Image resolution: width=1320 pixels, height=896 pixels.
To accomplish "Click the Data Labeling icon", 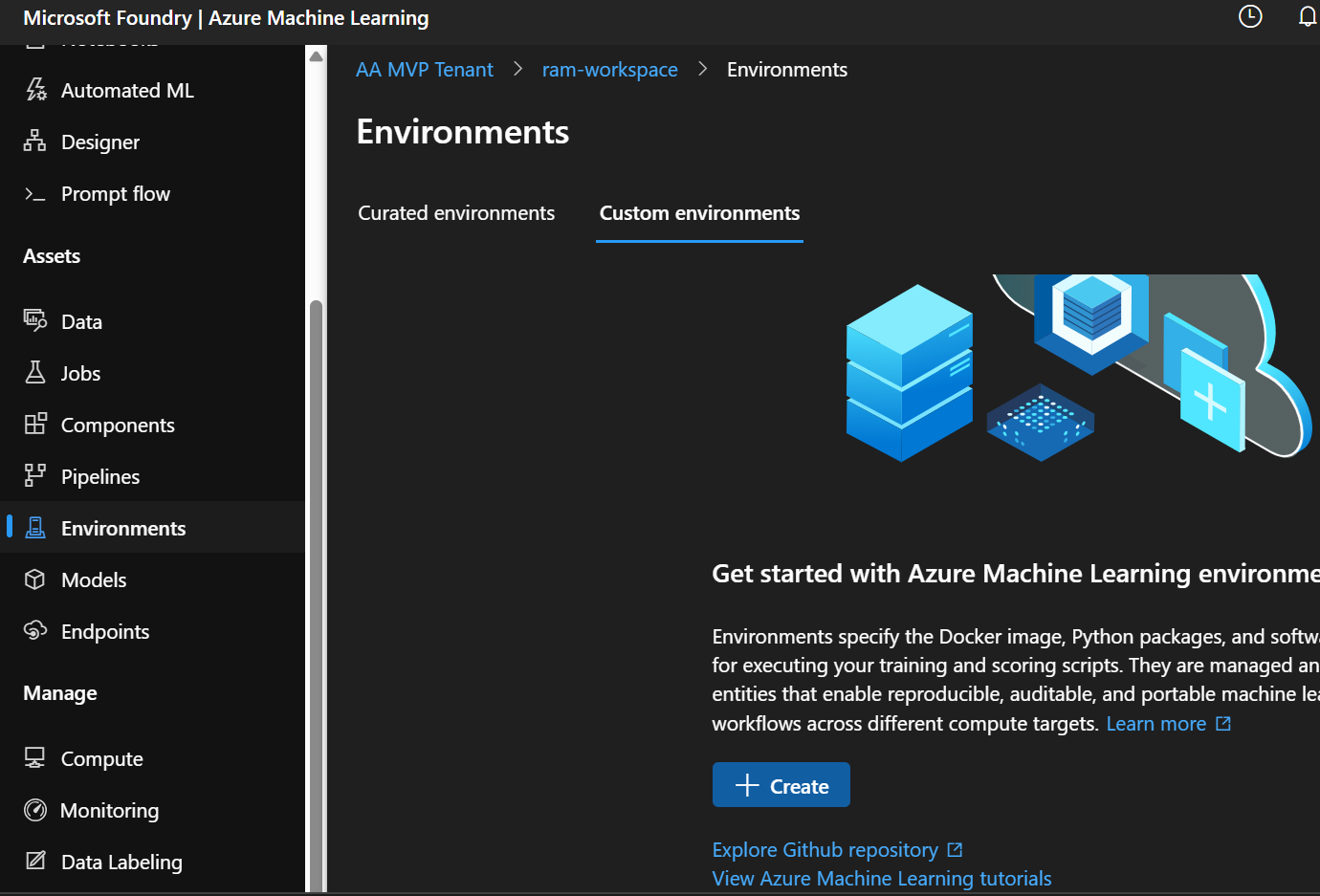I will click(35, 862).
